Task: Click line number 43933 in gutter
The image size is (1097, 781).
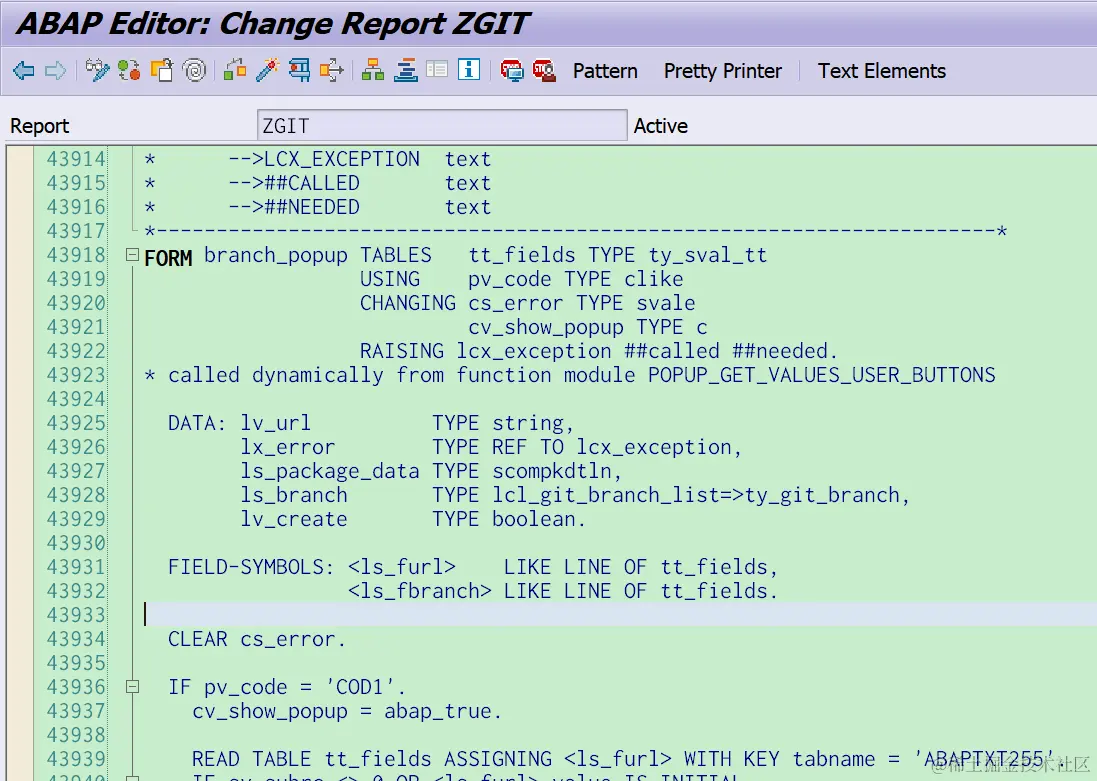Action: [76, 614]
